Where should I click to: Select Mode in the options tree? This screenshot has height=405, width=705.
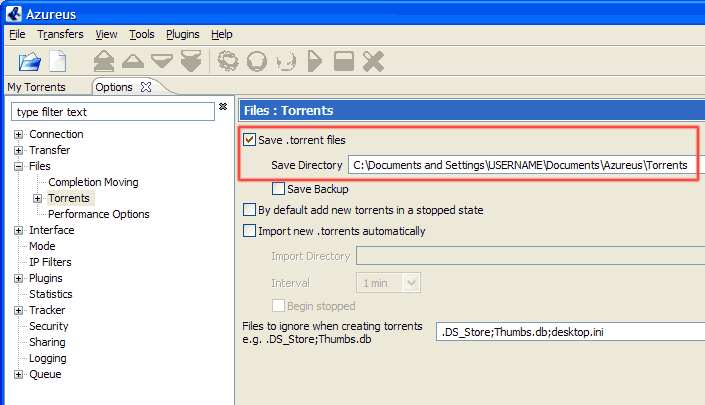click(42, 246)
